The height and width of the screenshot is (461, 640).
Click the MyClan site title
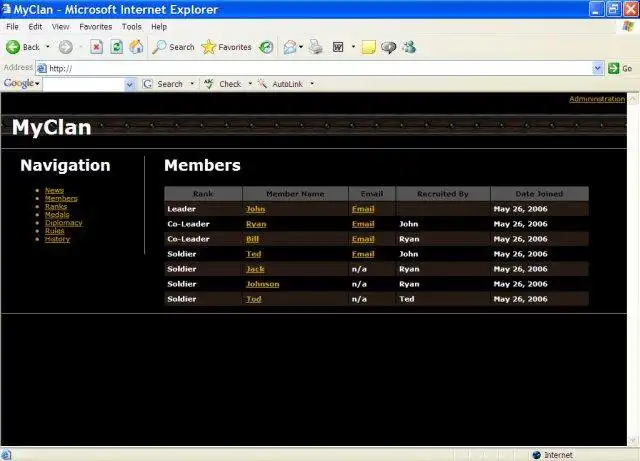point(51,127)
